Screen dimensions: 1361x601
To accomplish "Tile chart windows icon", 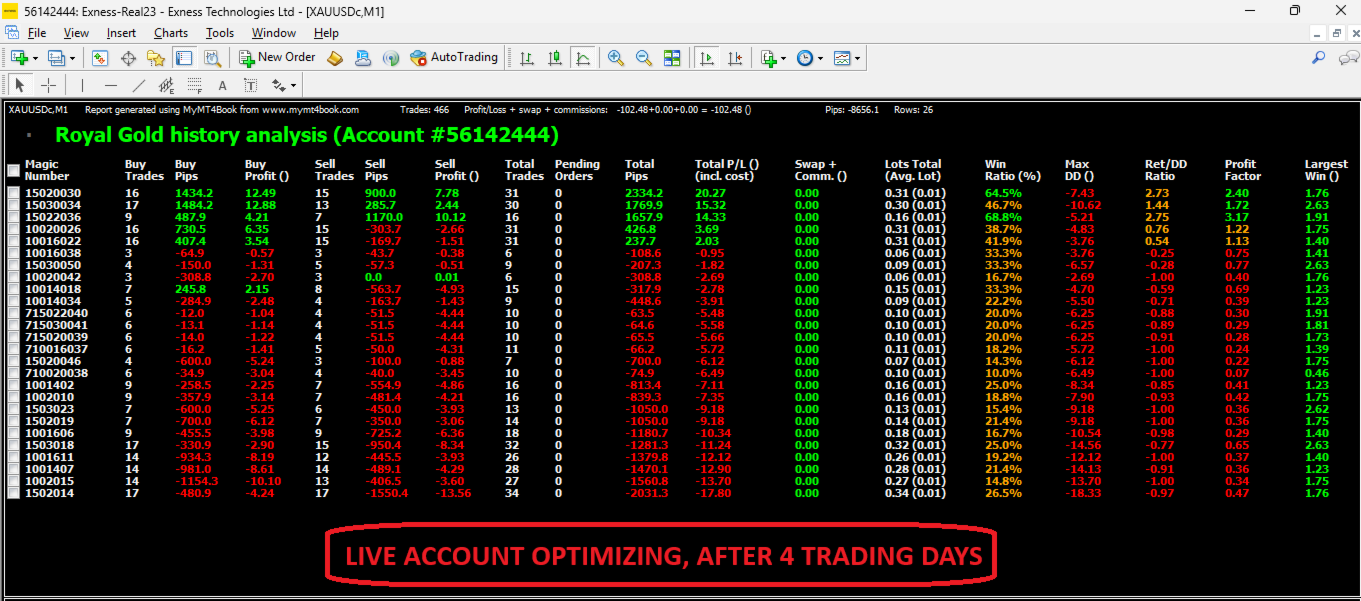I will tap(672, 58).
